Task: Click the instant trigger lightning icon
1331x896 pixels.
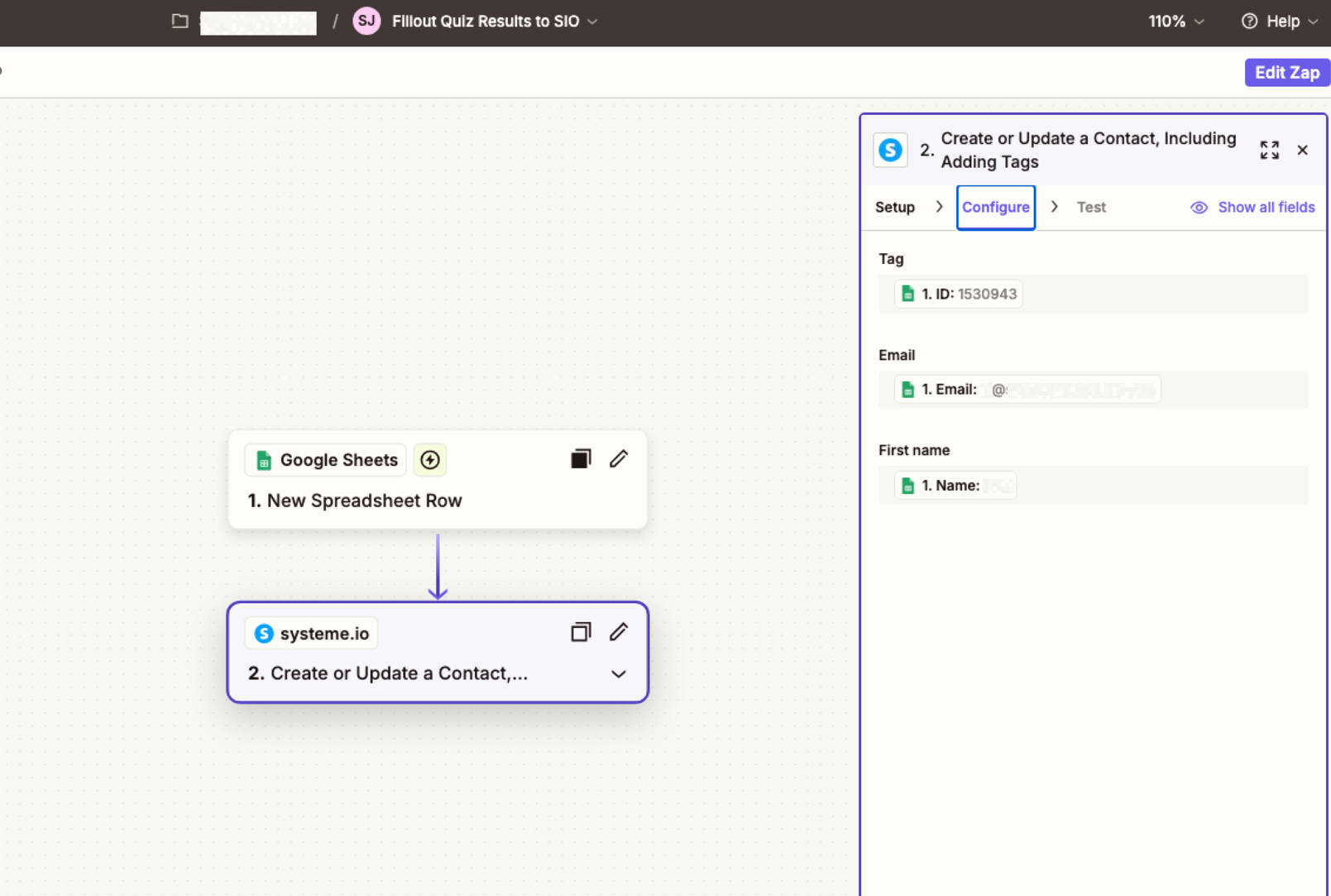Action: [x=430, y=460]
